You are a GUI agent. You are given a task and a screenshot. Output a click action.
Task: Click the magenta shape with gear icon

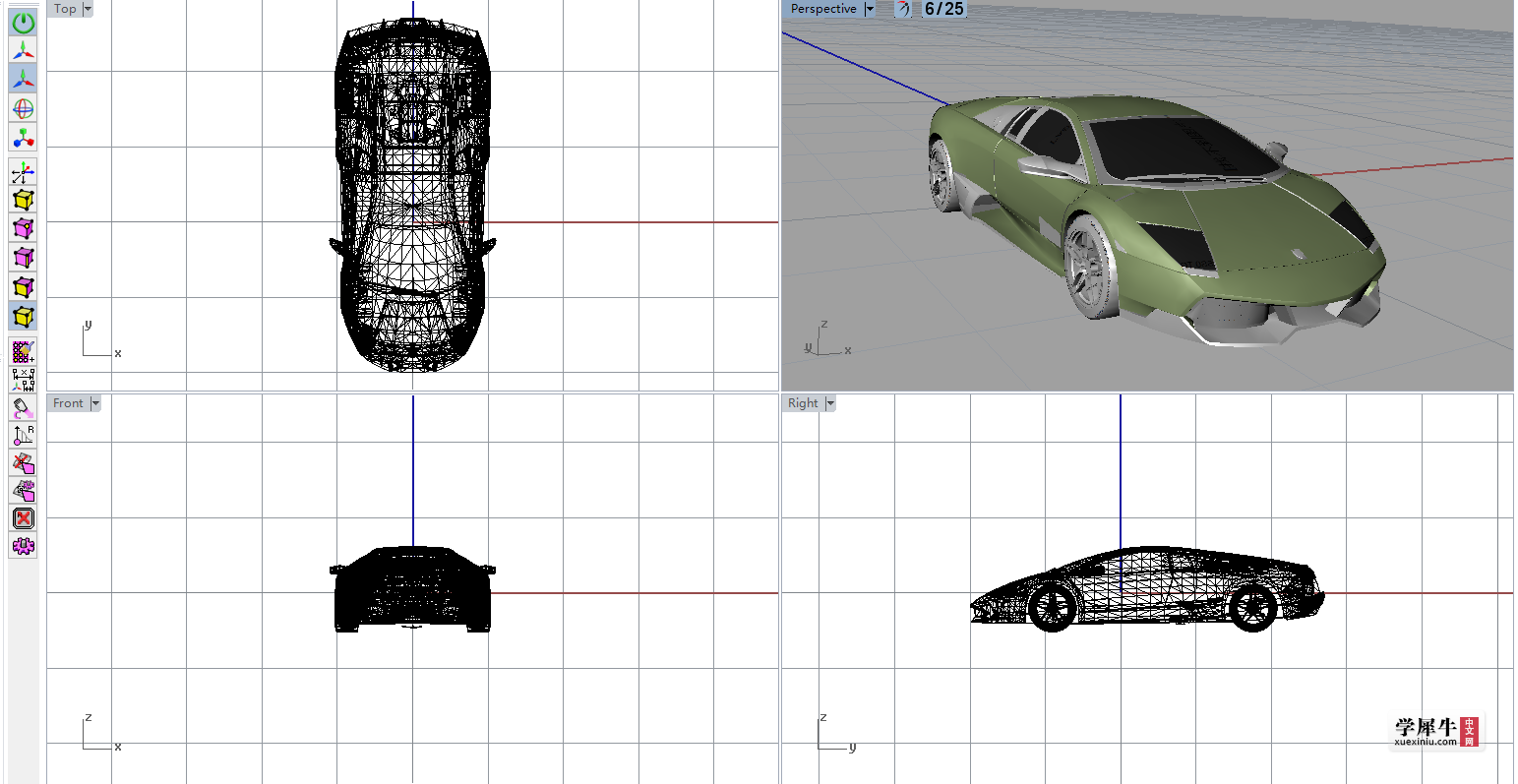[24, 490]
